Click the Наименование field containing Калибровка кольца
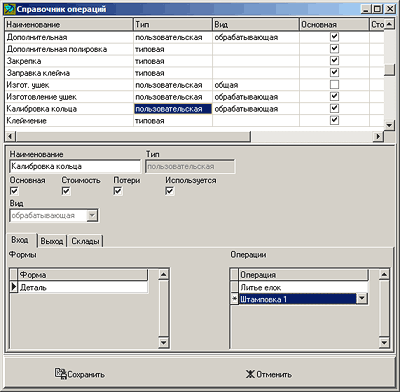Viewport: 400px width, 392px height. pos(75,166)
